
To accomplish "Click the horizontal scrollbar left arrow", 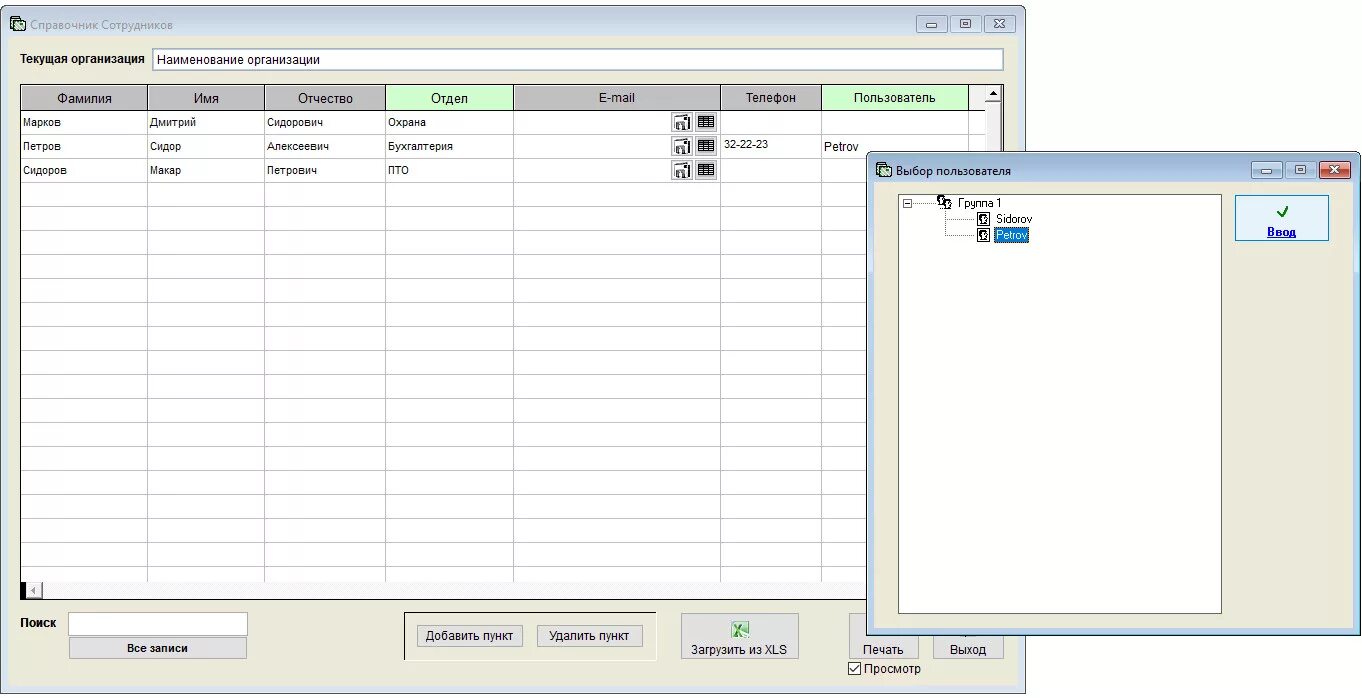I will pos(34,591).
